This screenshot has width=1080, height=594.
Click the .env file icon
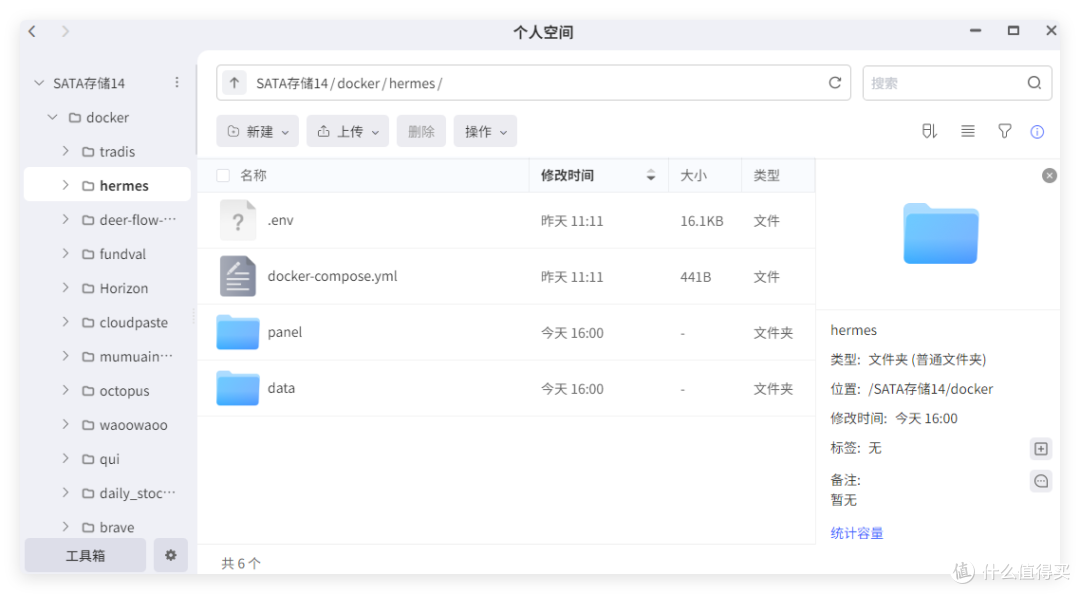[238, 220]
